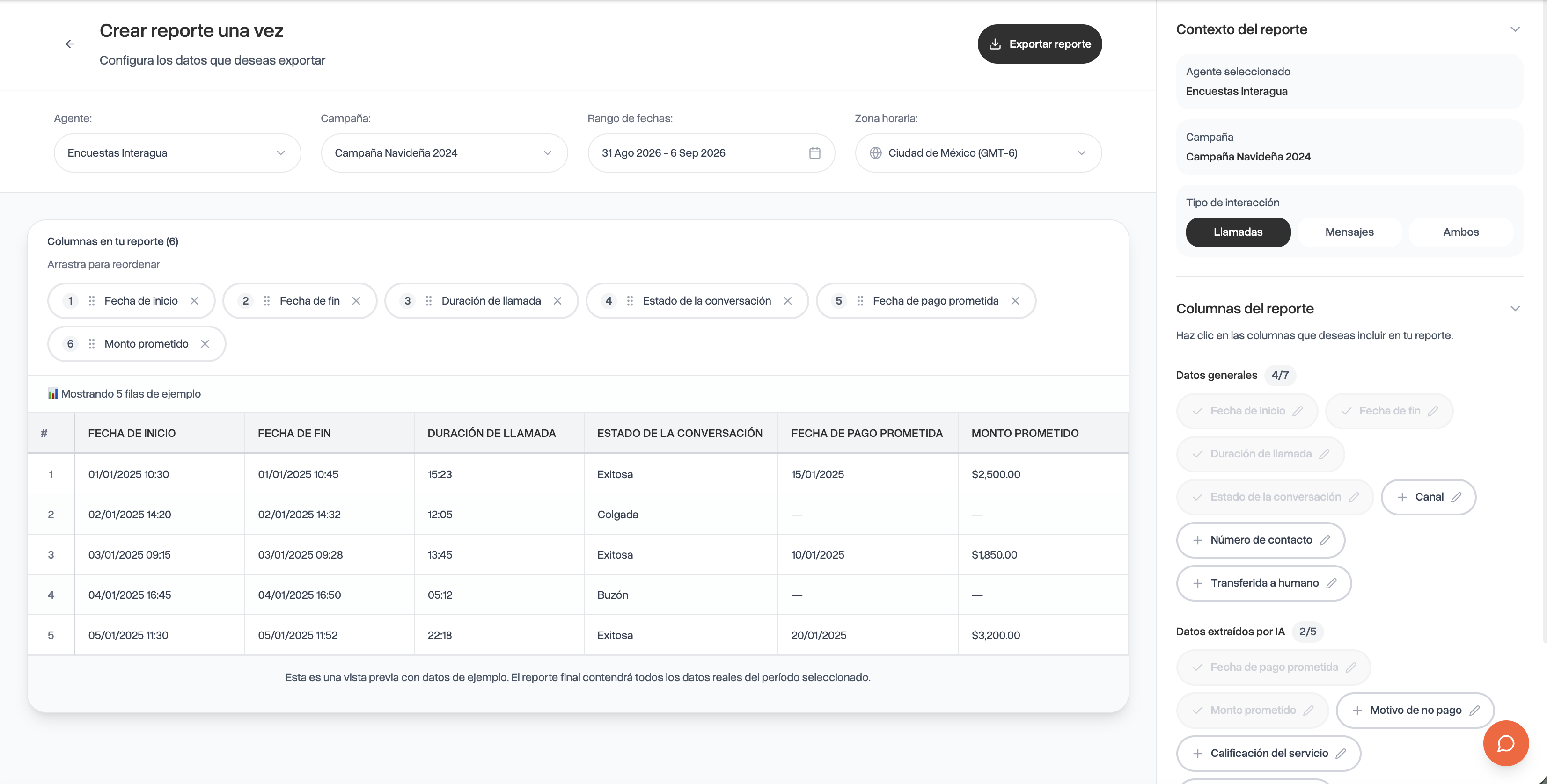Go back using the left arrow icon

coord(70,44)
